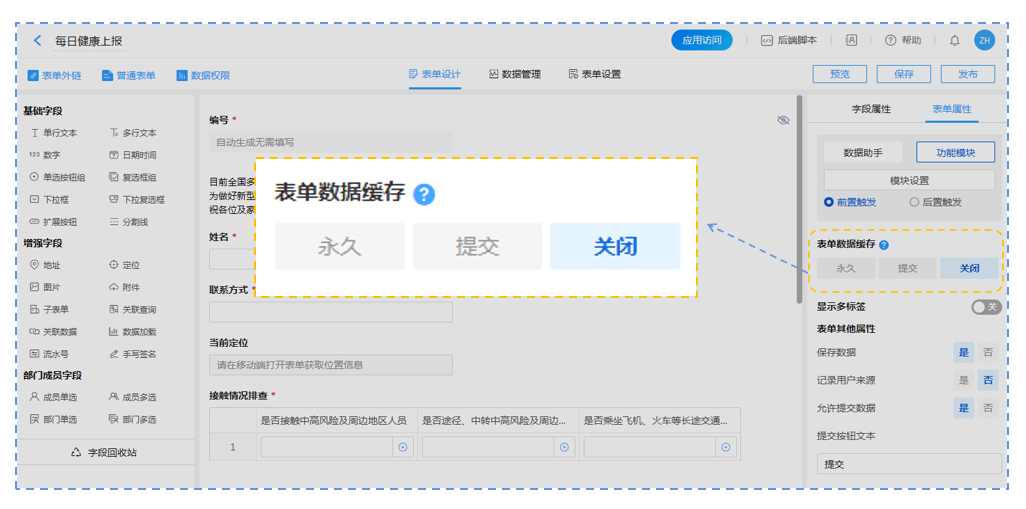Open the 字段回收站 recycle bin
The image size is (1026, 509).
click(104, 453)
